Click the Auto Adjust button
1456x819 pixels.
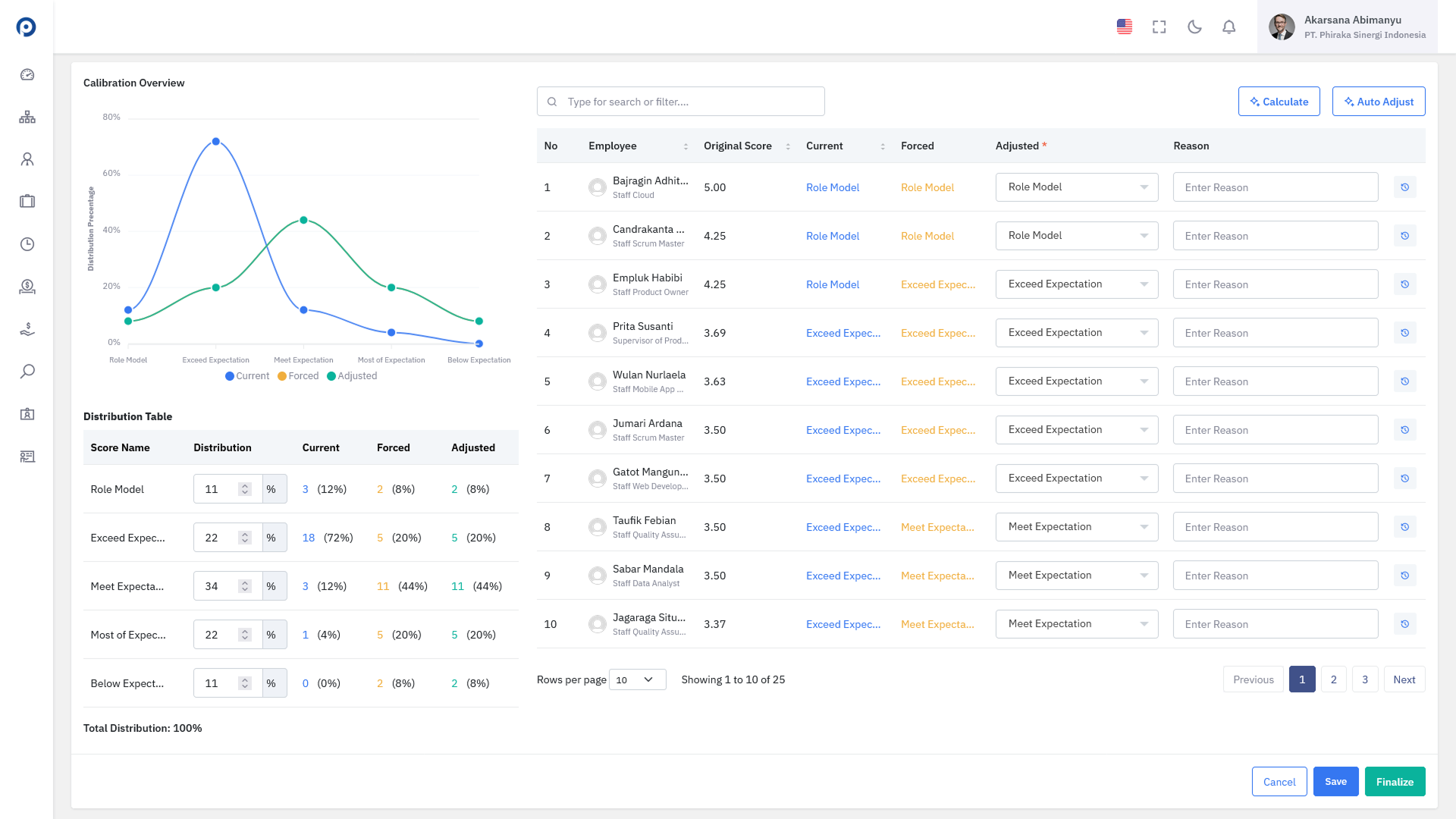click(1379, 102)
